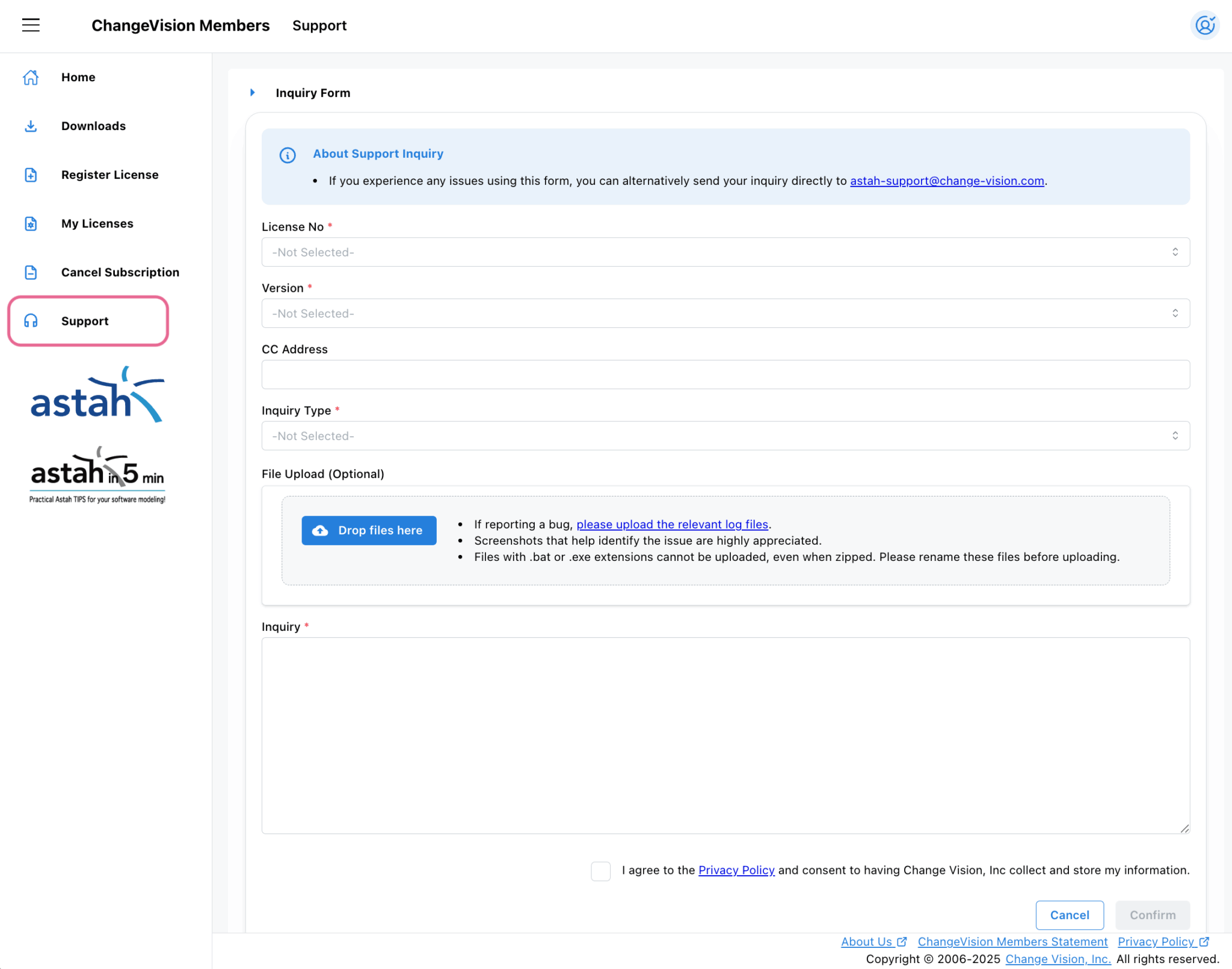Open the hamburger menu icon

(31, 25)
